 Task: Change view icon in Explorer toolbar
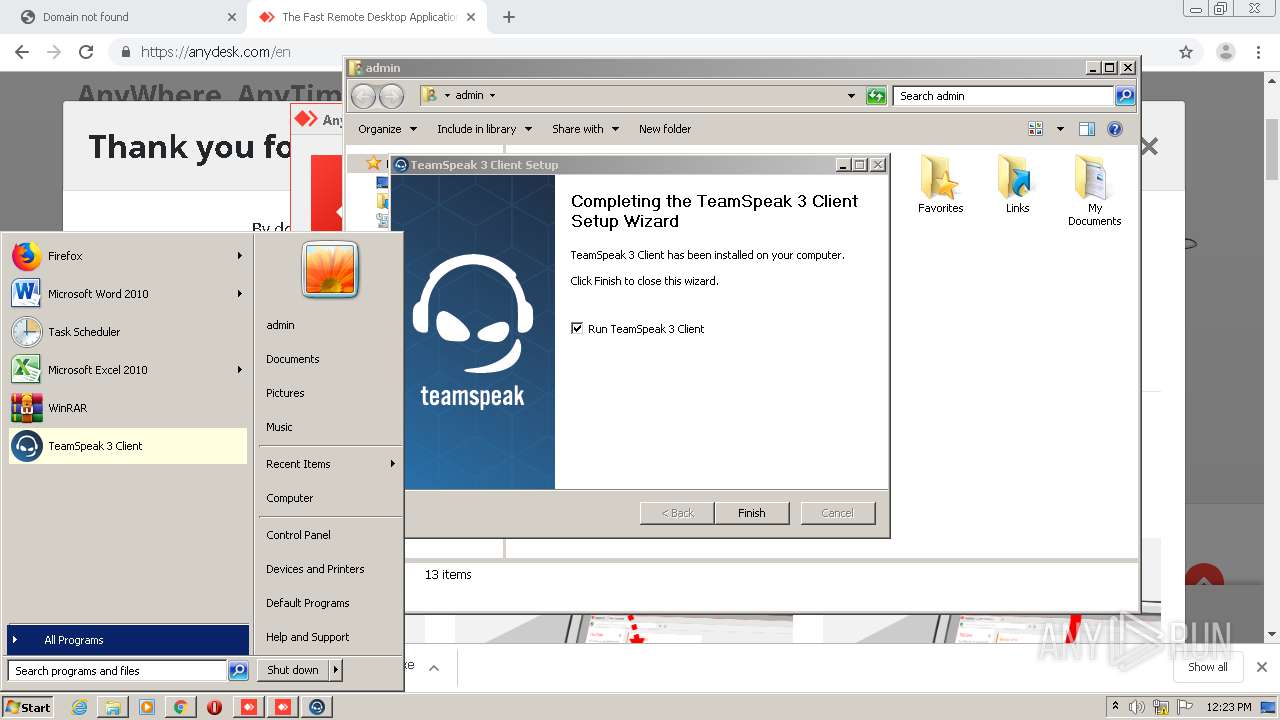pyautogui.click(x=1035, y=129)
